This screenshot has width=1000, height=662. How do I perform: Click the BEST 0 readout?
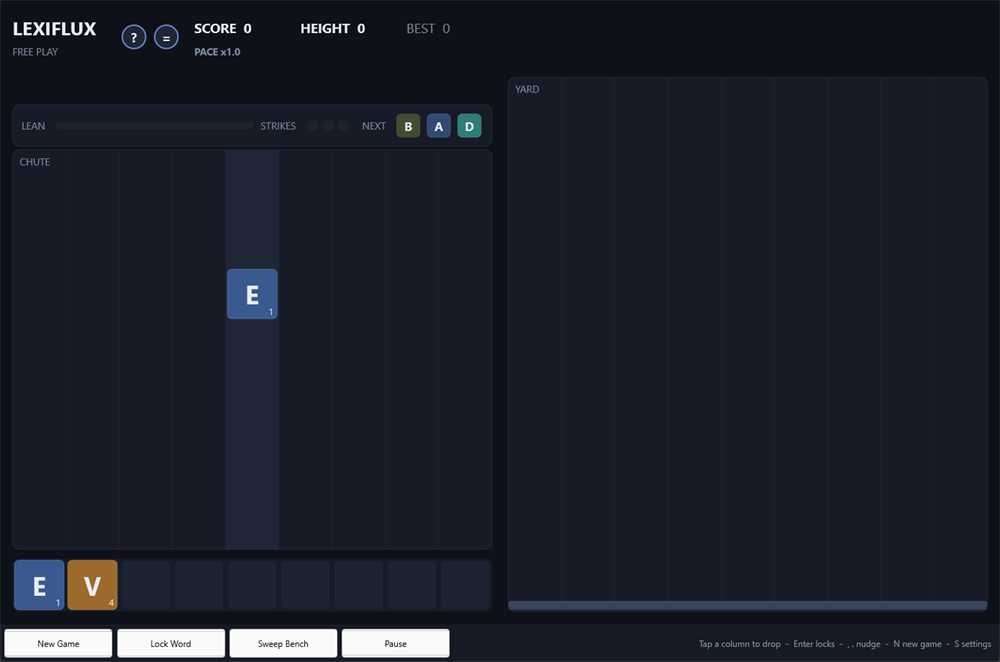pyautogui.click(x=428, y=29)
